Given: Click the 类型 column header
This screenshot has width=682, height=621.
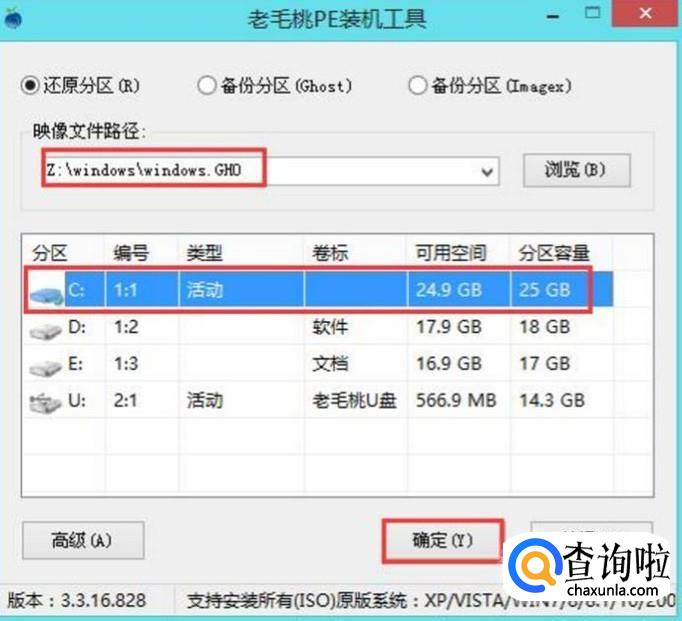Looking at the screenshot, I should (x=204, y=253).
